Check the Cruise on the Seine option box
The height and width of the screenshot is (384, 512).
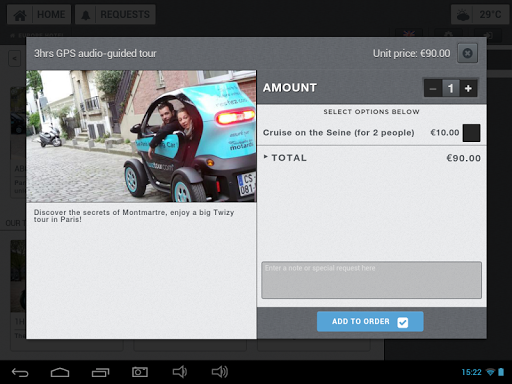pos(471,133)
